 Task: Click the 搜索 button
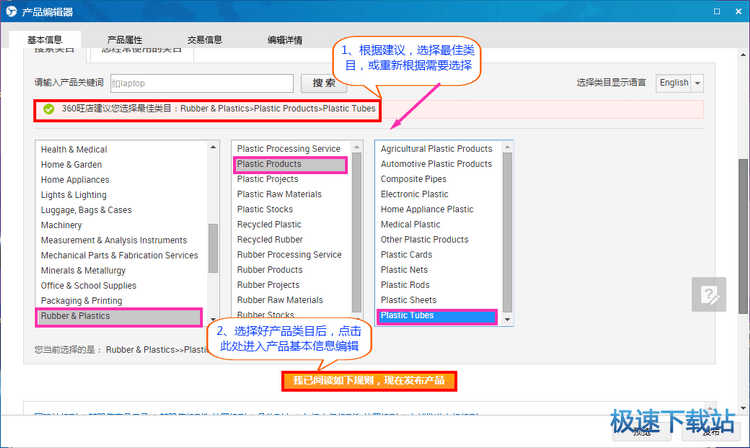pos(324,83)
